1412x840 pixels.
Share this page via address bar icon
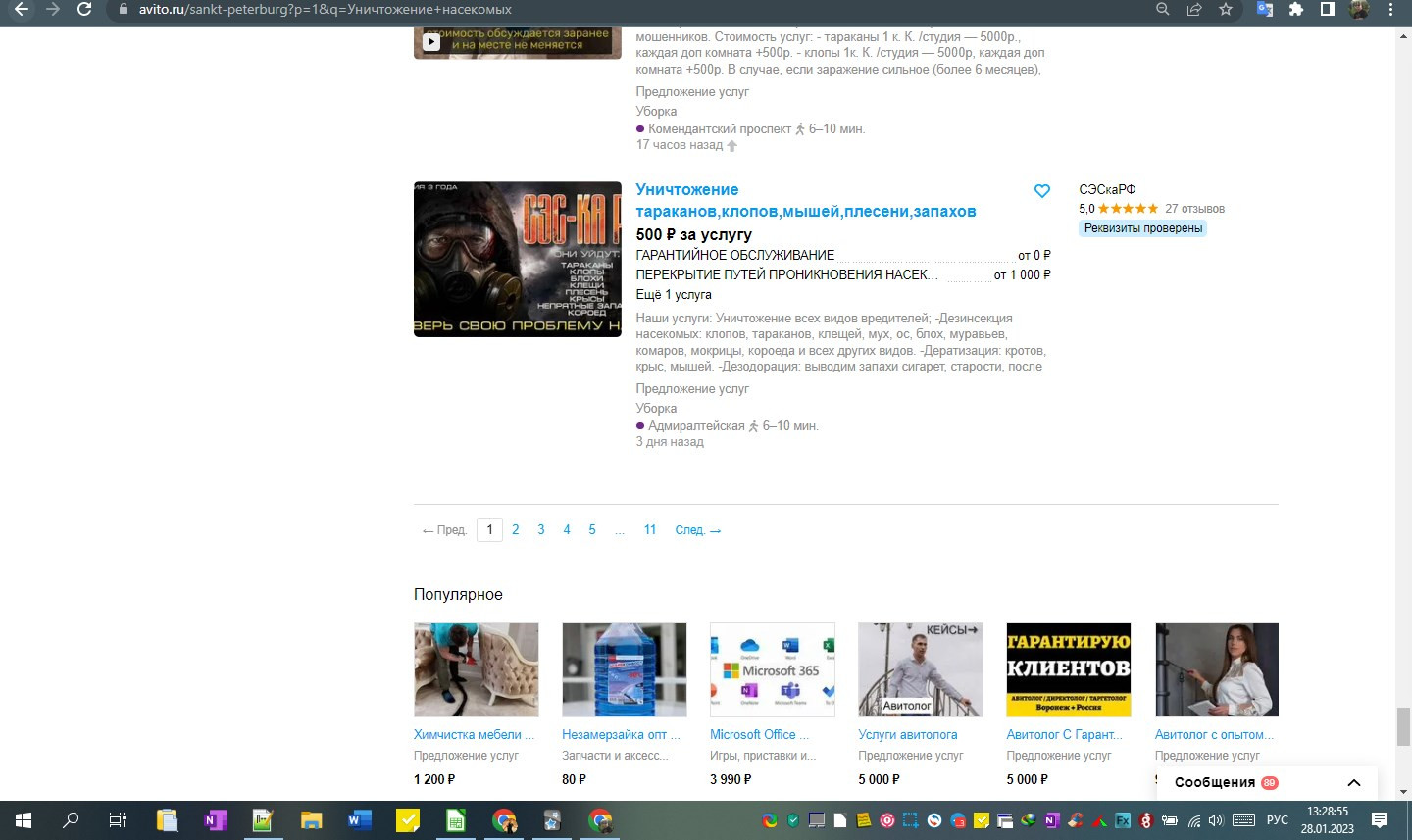(x=1194, y=9)
